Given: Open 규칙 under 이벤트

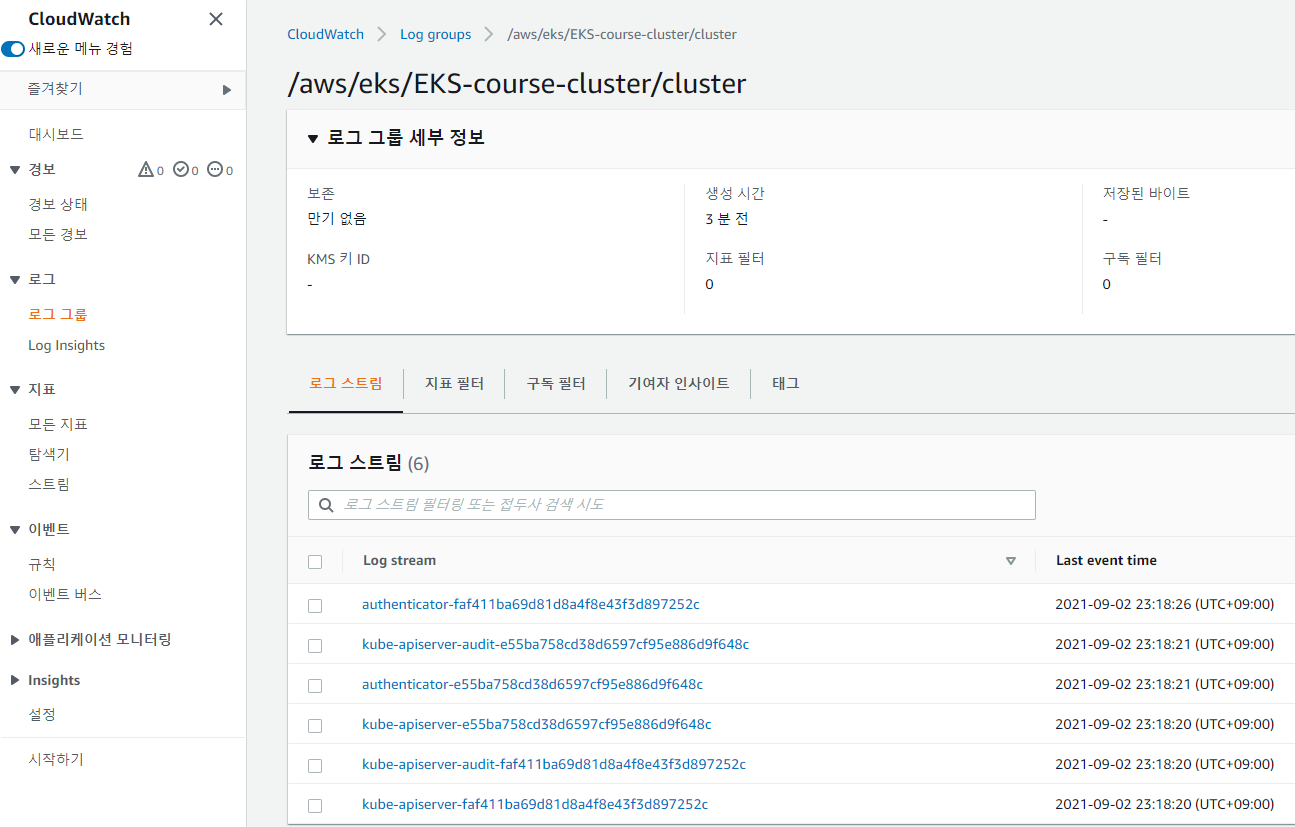Looking at the screenshot, I should [x=42, y=564].
